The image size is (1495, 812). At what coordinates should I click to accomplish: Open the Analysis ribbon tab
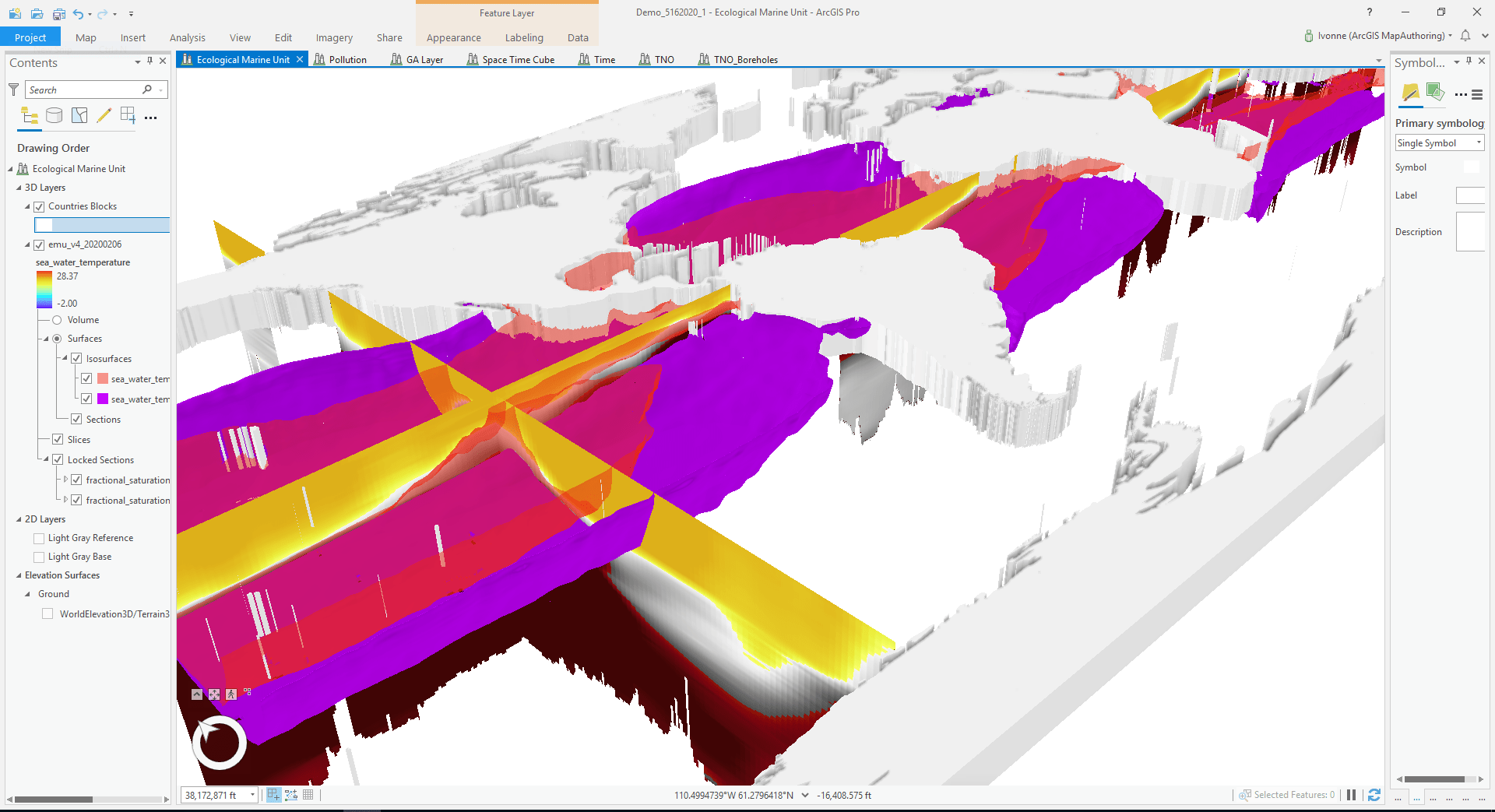(187, 37)
